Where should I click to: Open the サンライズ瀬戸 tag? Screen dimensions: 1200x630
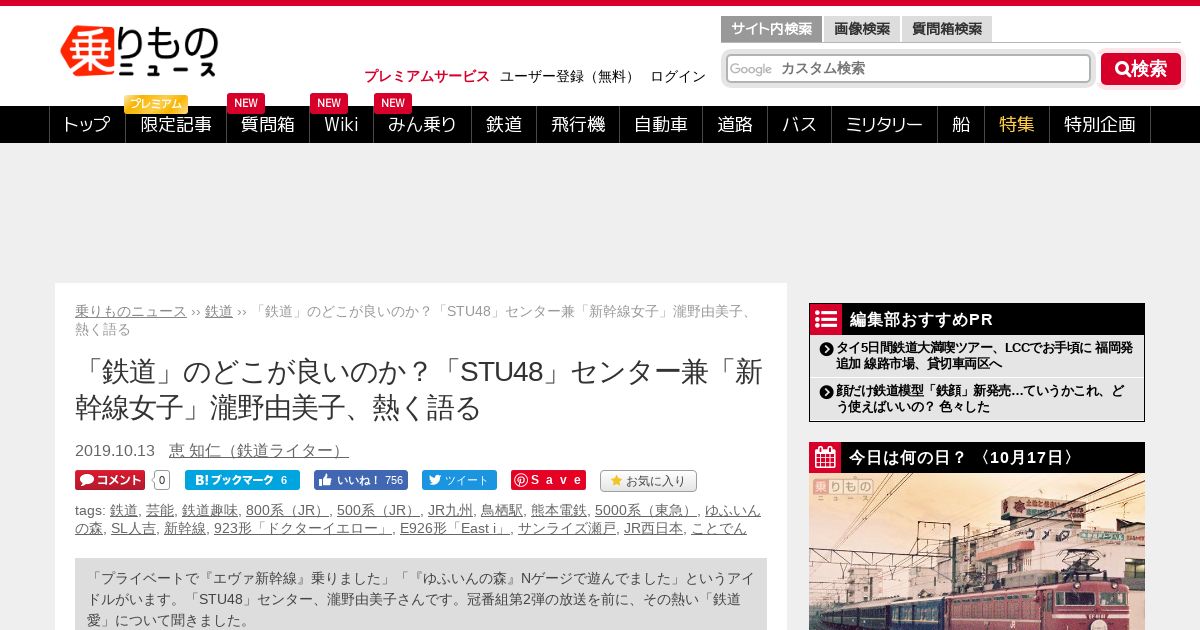click(x=567, y=528)
